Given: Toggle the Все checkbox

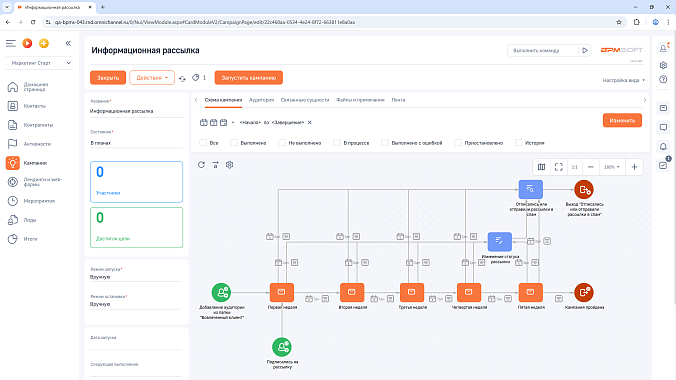Looking at the screenshot, I should [203, 143].
